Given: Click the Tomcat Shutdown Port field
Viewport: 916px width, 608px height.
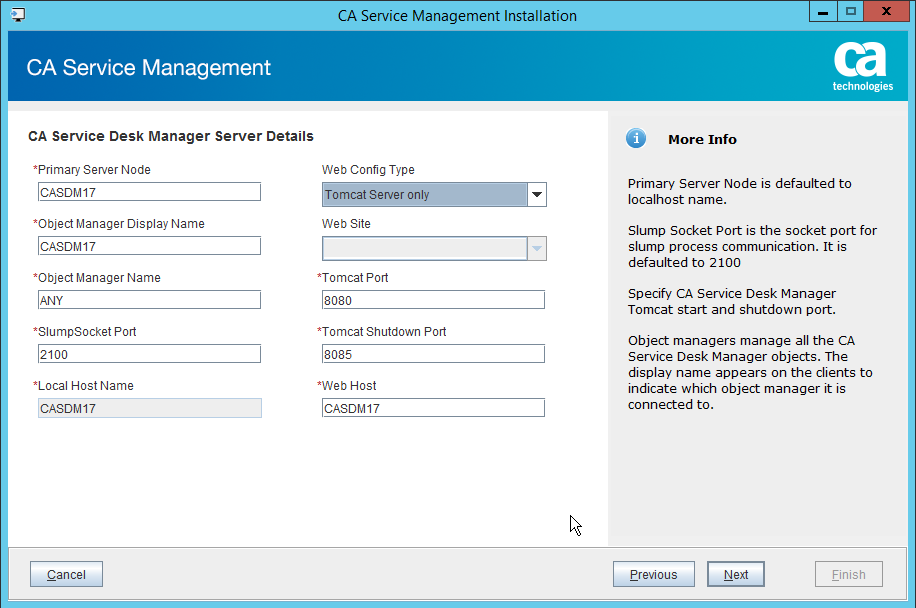Looking at the screenshot, I should click(x=433, y=354).
